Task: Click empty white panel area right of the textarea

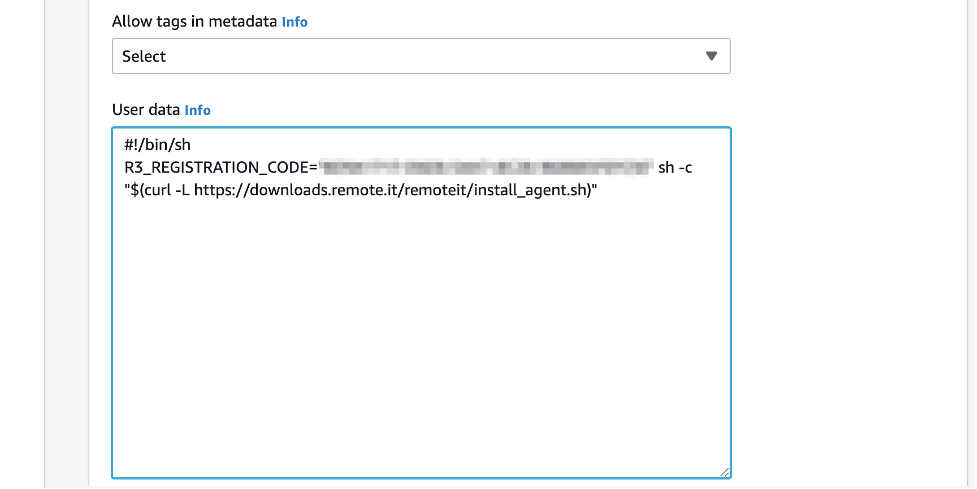Action: [x=850, y=300]
